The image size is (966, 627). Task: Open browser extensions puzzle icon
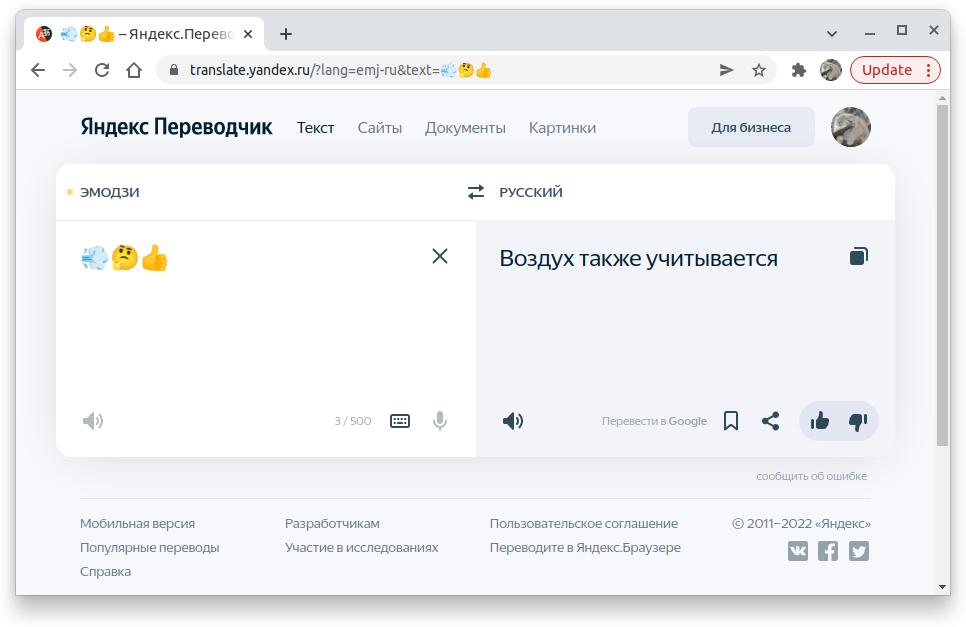click(x=798, y=70)
